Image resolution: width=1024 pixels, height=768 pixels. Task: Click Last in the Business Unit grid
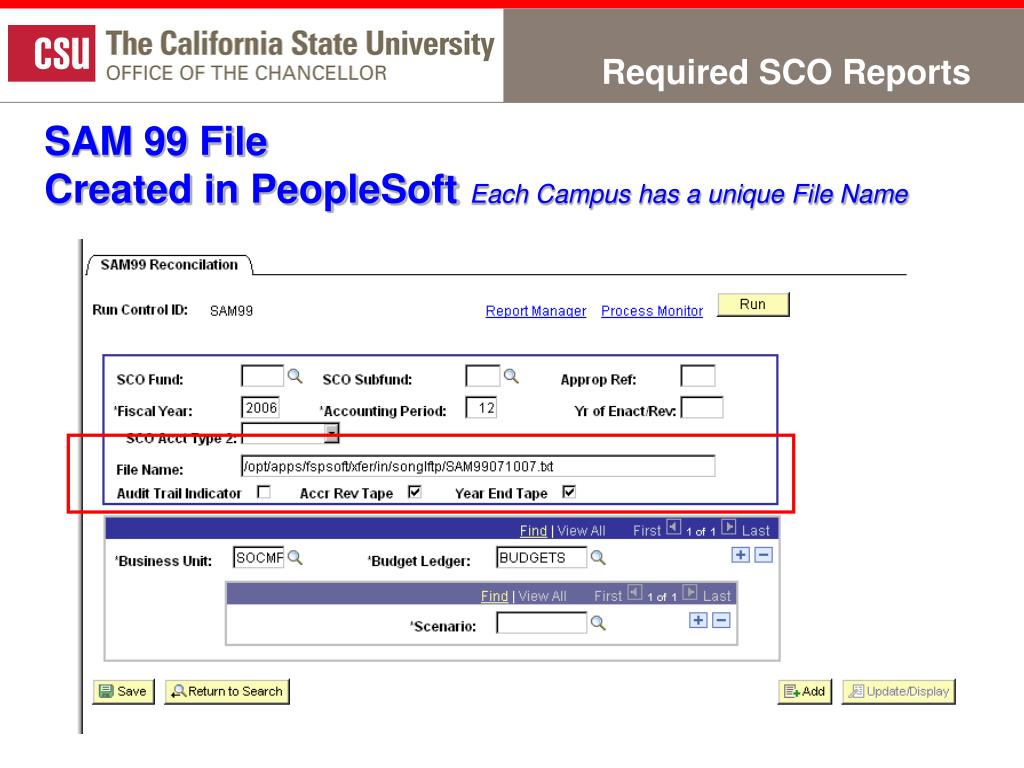pos(756,530)
